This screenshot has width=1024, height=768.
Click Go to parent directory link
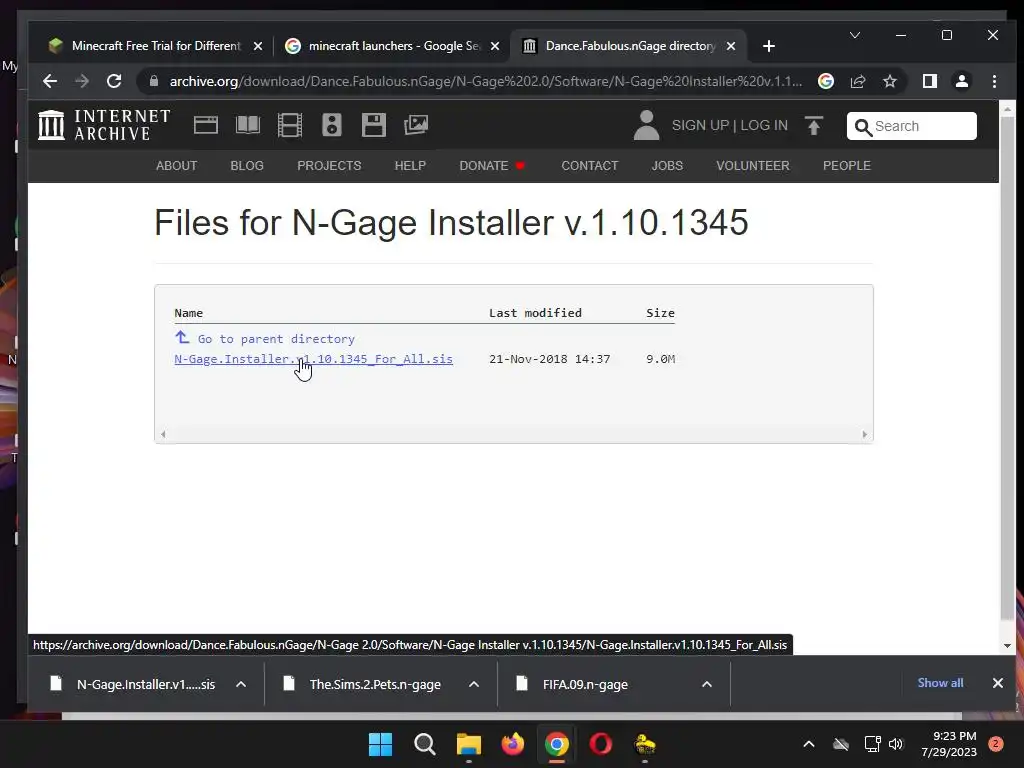[x=276, y=339]
